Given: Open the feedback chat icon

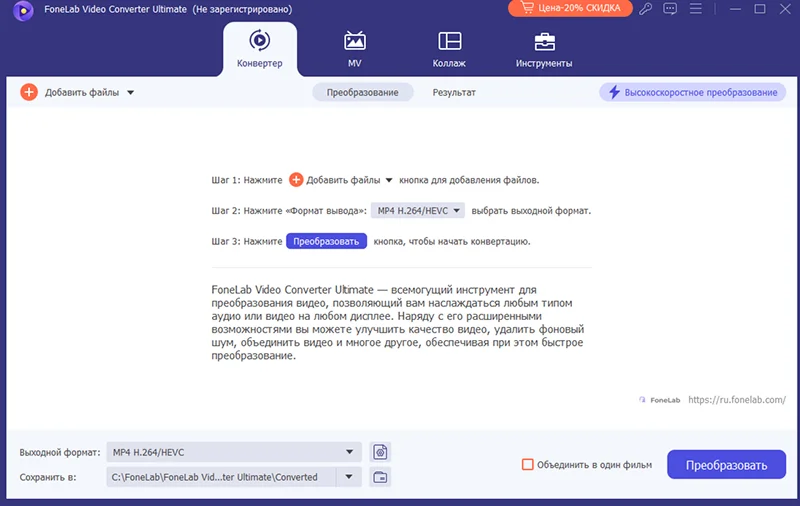Looking at the screenshot, I should click(670, 9).
